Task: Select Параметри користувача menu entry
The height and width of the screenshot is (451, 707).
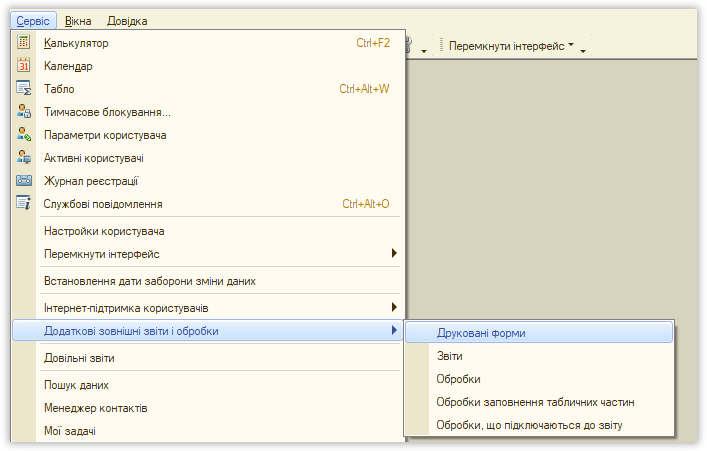Action: click(207, 135)
